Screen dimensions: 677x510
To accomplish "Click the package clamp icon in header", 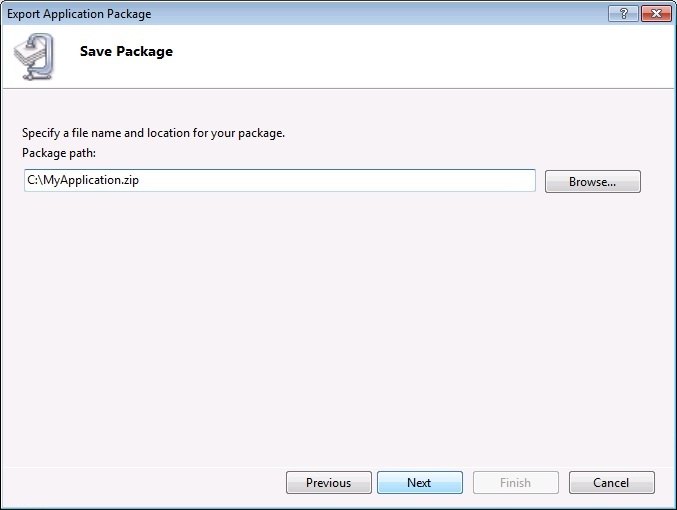I will pyautogui.click(x=38, y=56).
